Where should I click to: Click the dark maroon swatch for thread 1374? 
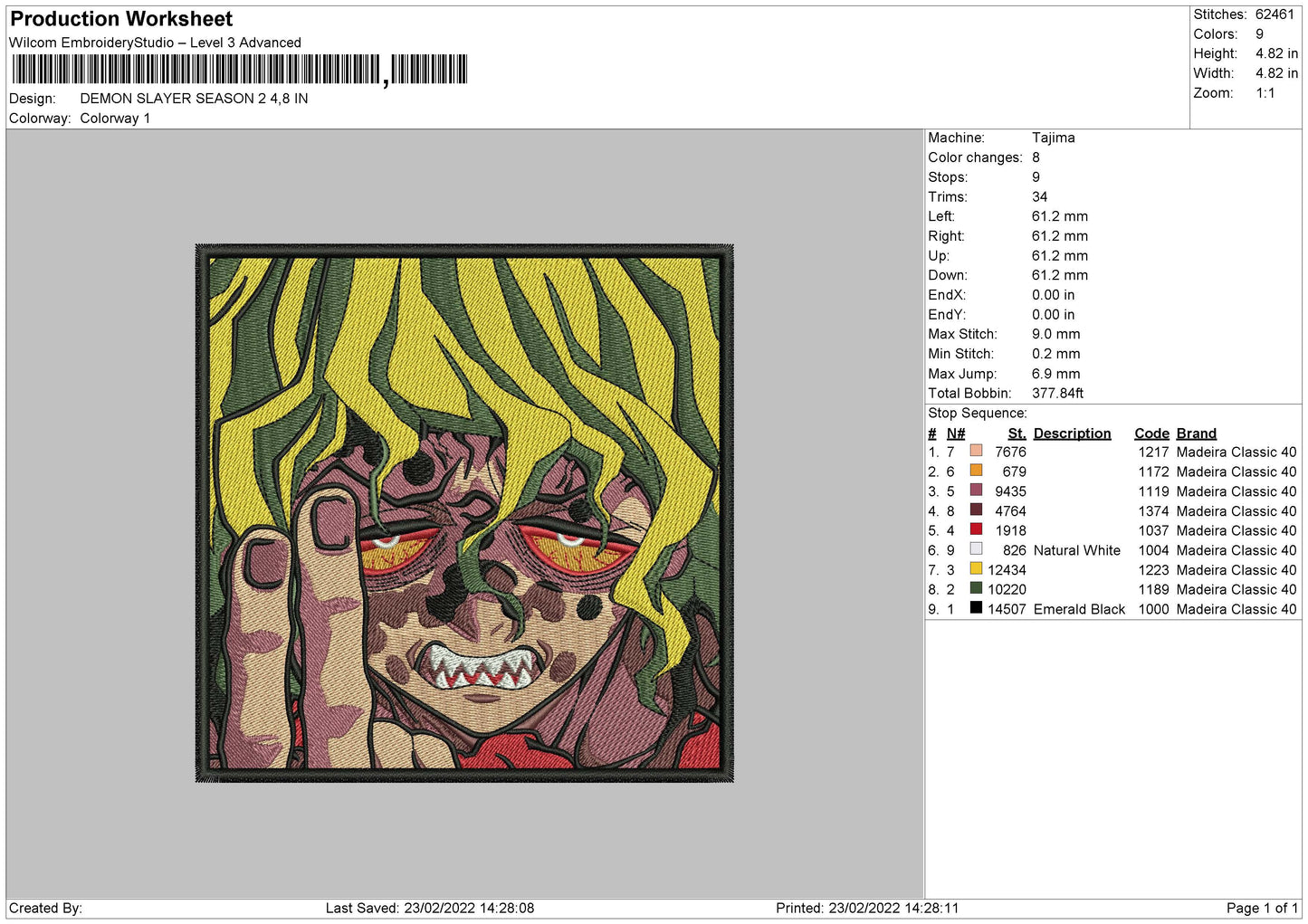(x=976, y=510)
